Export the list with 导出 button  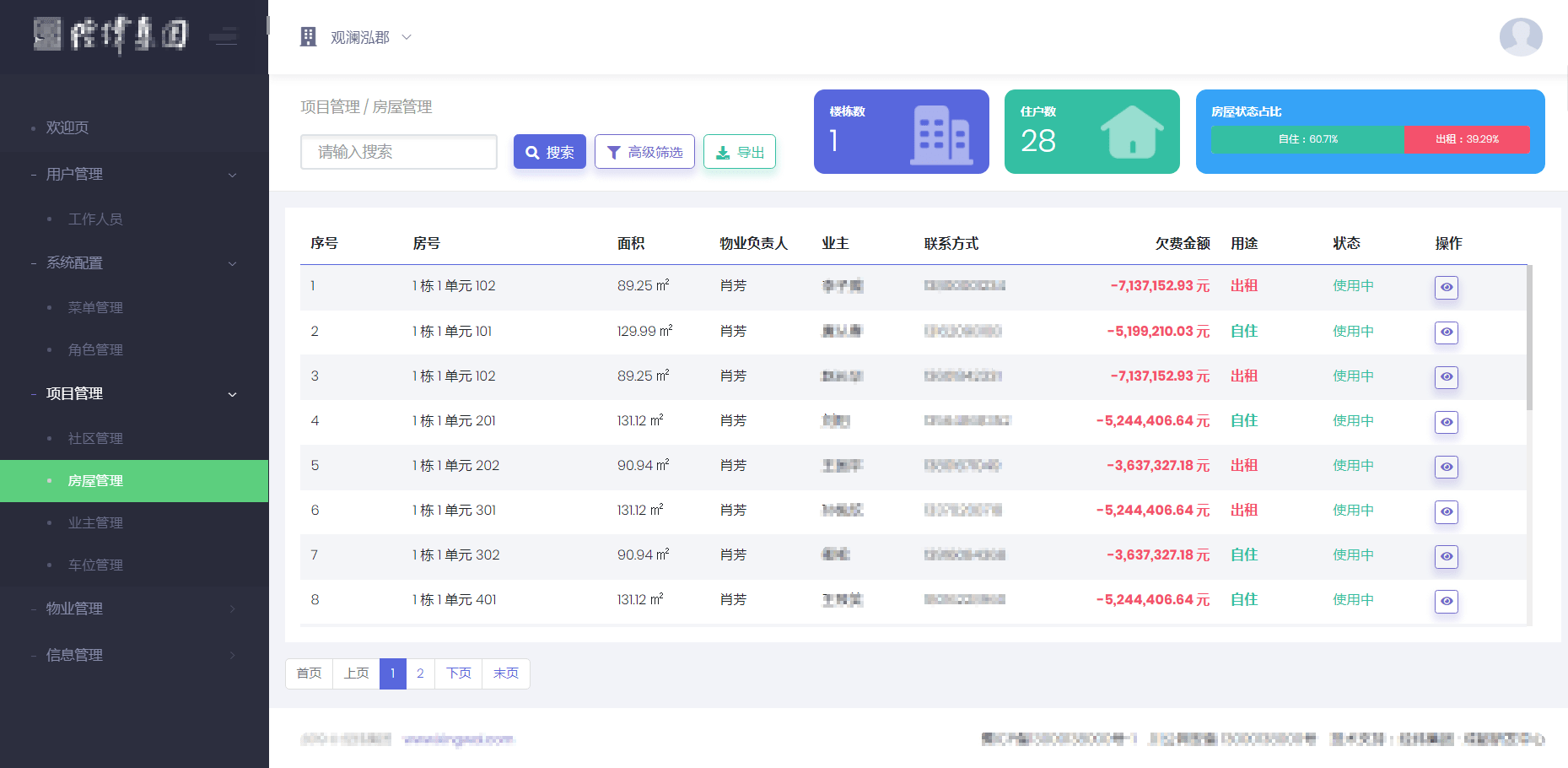pos(740,152)
